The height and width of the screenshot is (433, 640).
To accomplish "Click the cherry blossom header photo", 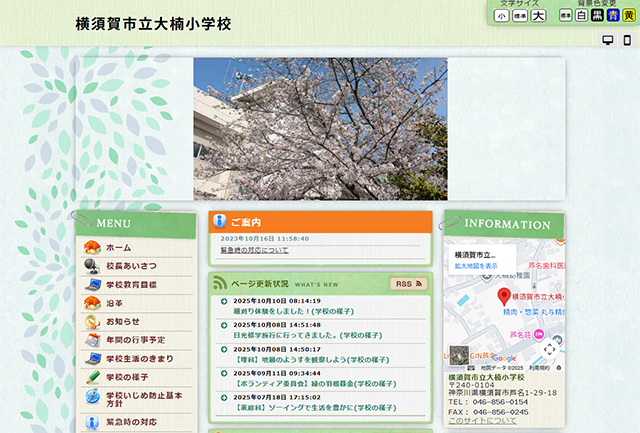I will click(320, 129).
